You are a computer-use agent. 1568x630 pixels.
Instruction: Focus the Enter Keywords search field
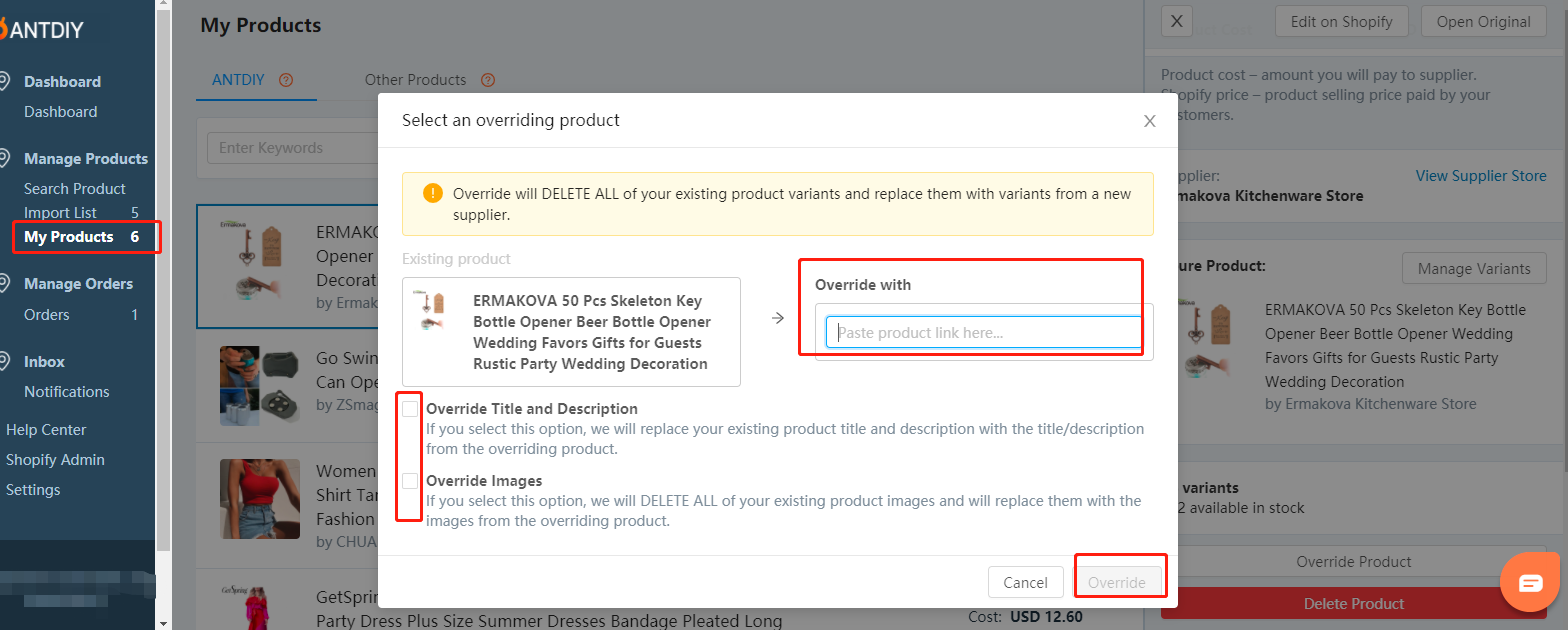point(291,148)
